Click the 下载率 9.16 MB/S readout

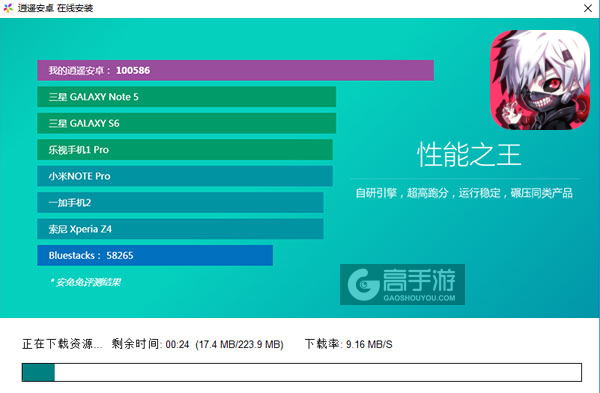pos(348,344)
